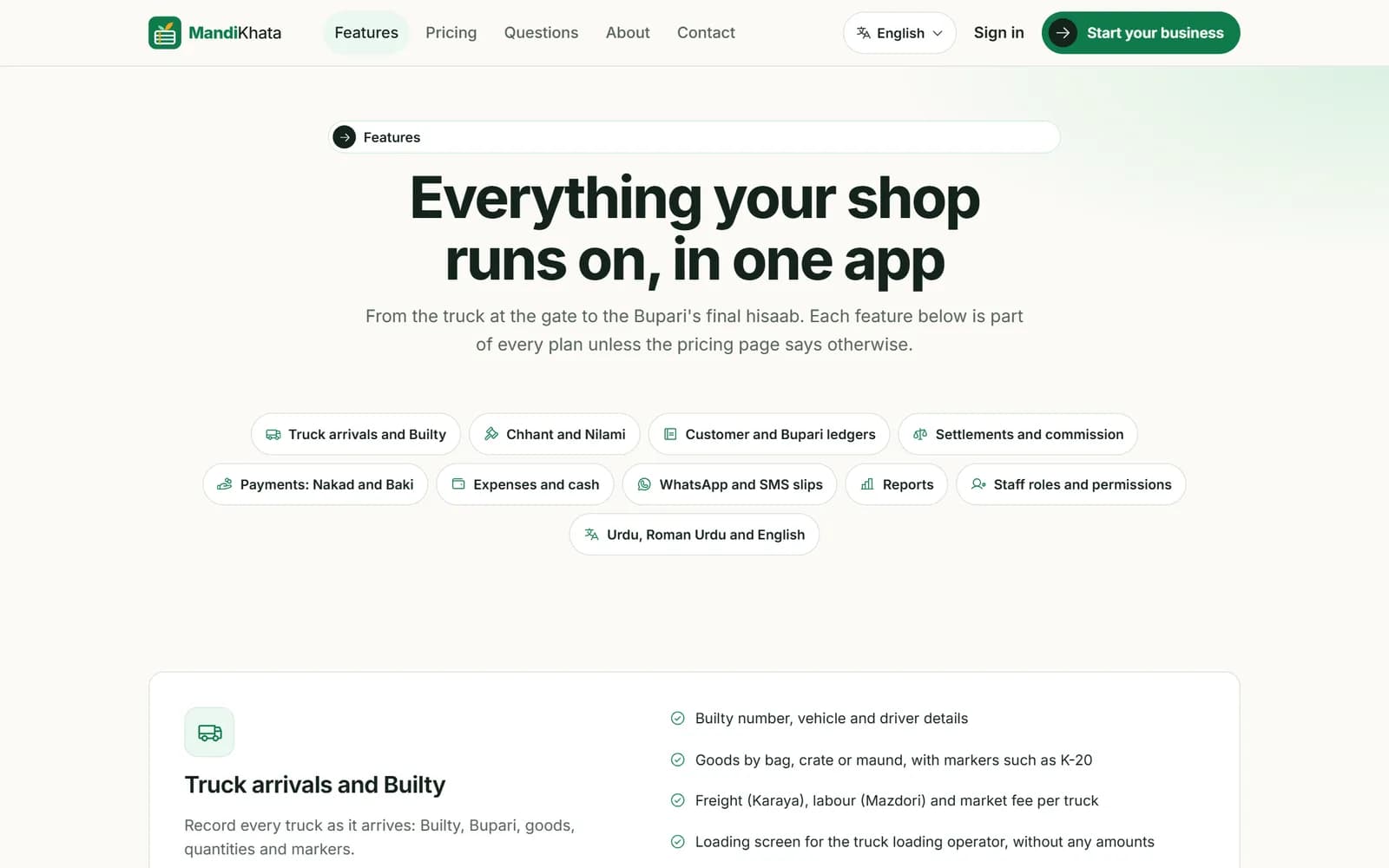
Task: Click the Features badge label
Action: [392, 137]
